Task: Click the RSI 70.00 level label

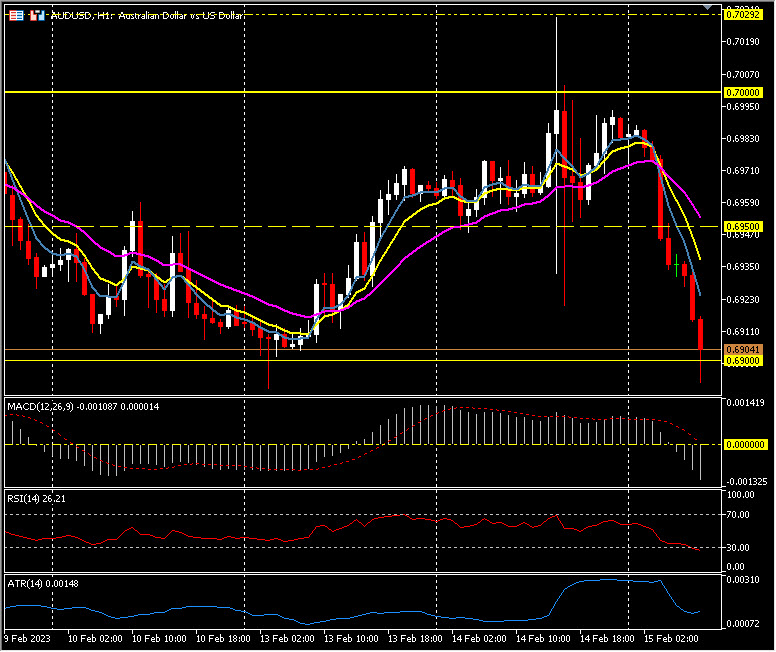Action: point(740,514)
